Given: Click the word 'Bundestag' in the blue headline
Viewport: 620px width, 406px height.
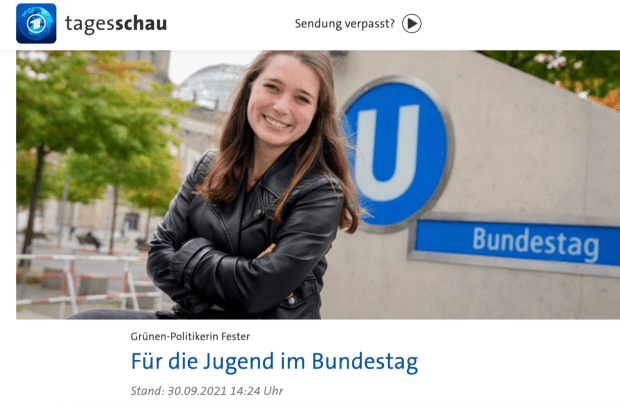Looking at the screenshot, I should point(365,362).
